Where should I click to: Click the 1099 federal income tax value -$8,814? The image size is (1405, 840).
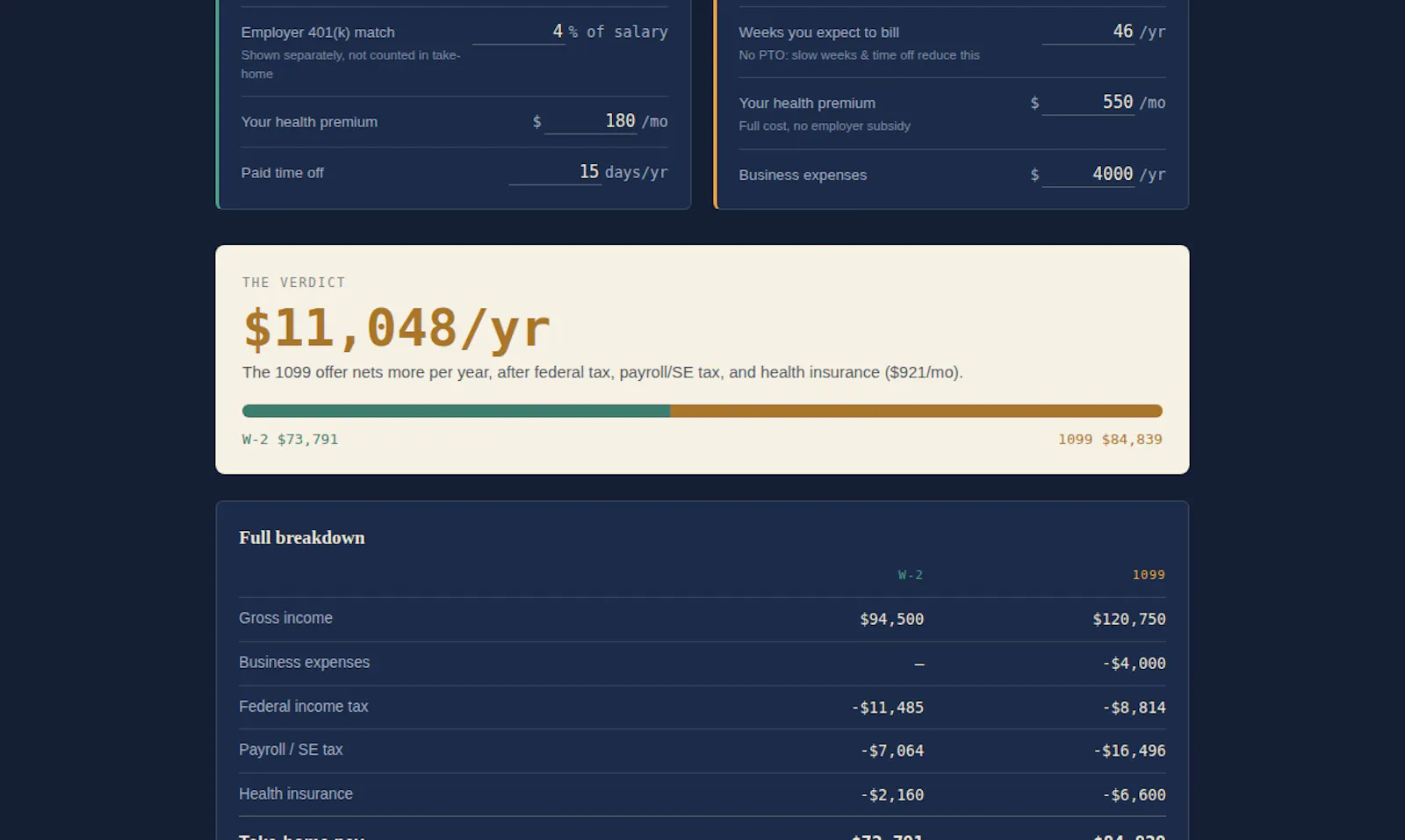click(1134, 707)
